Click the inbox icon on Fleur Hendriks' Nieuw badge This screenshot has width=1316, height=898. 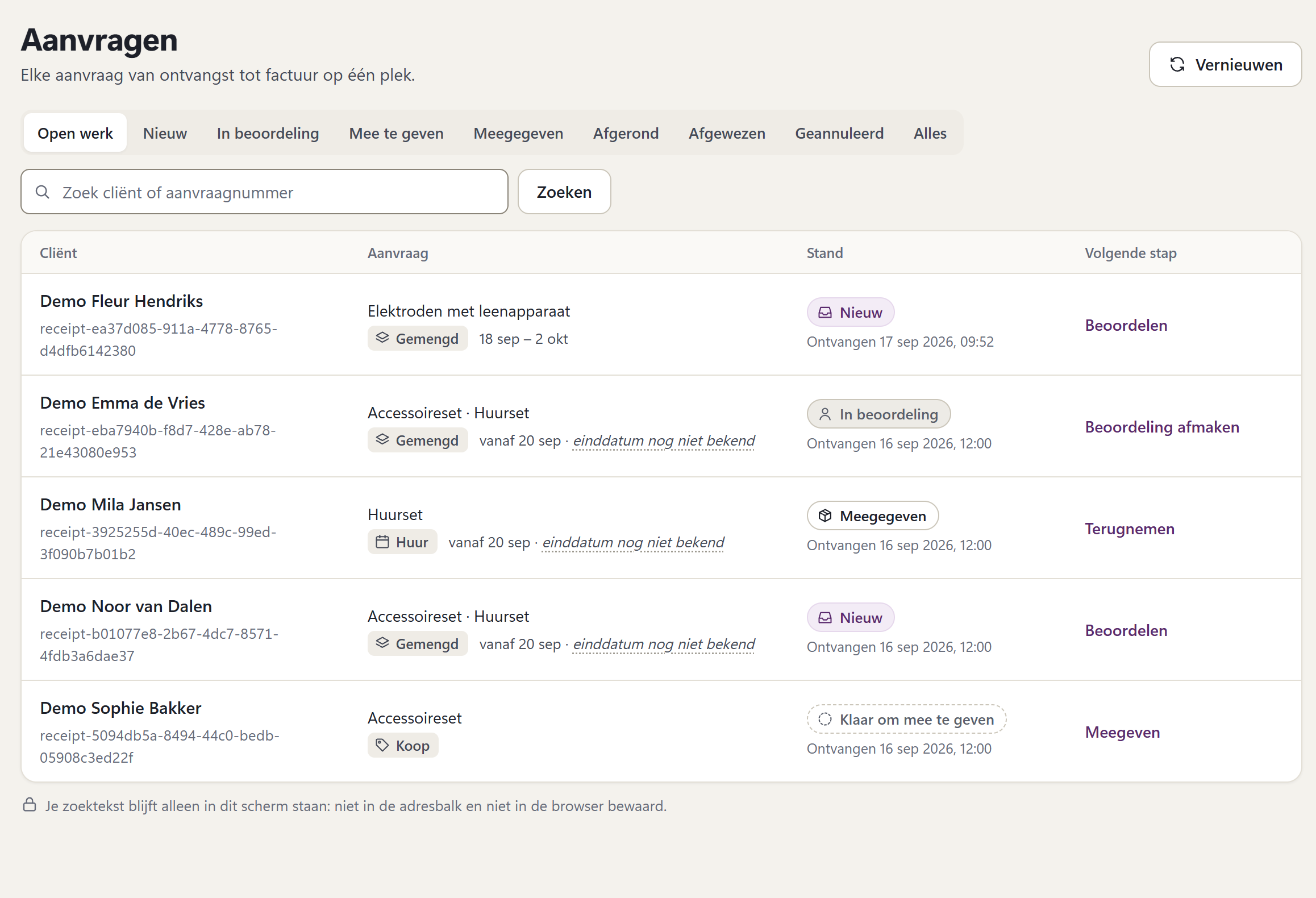tap(825, 313)
